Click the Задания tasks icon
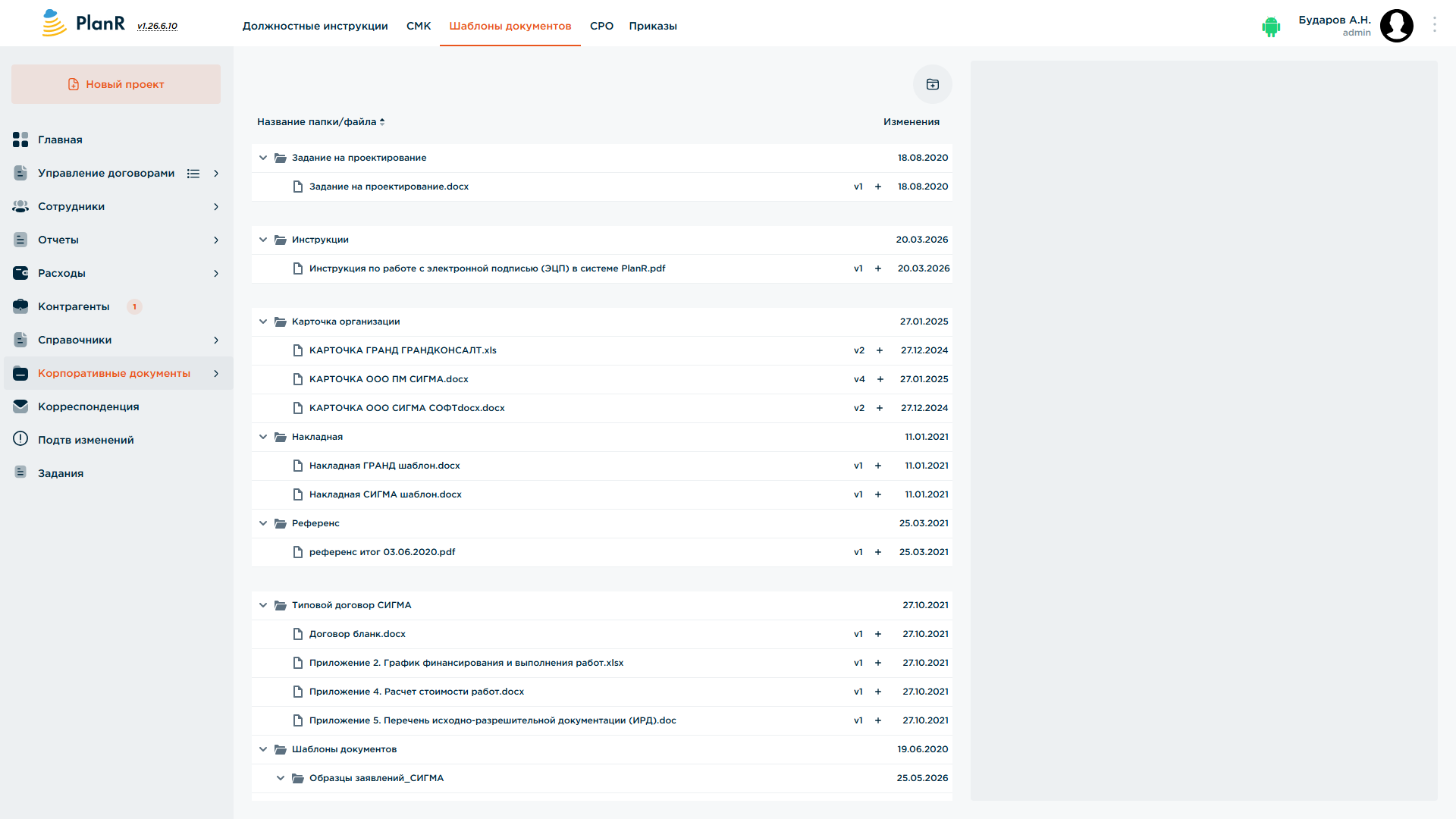The height and width of the screenshot is (819, 1456). coord(20,472)
